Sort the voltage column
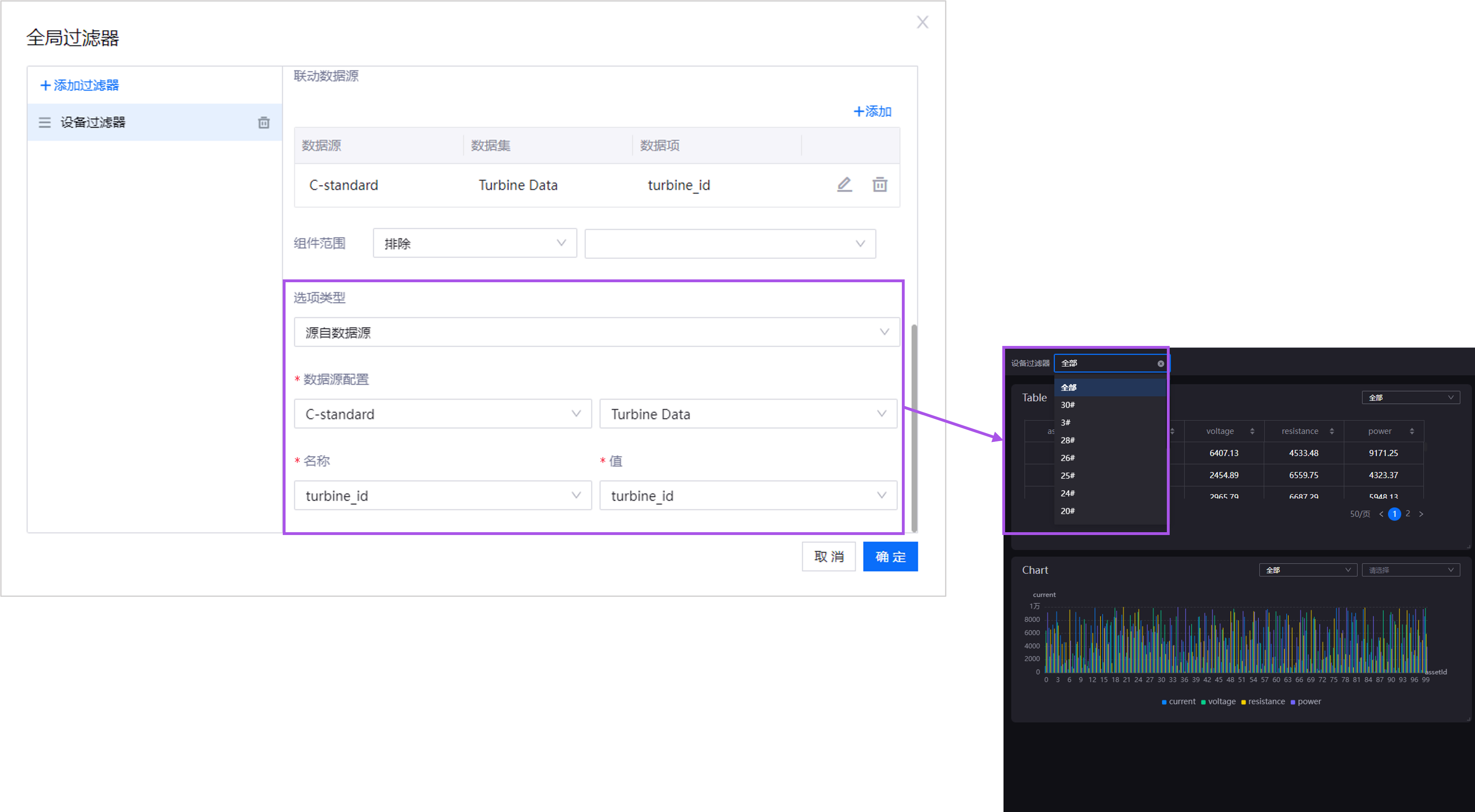 [1252, 431]
